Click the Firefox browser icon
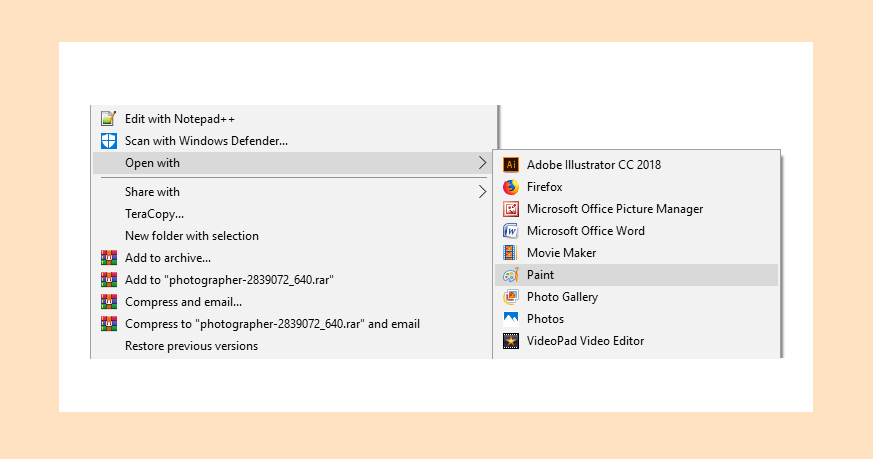 tap(511, 187)
